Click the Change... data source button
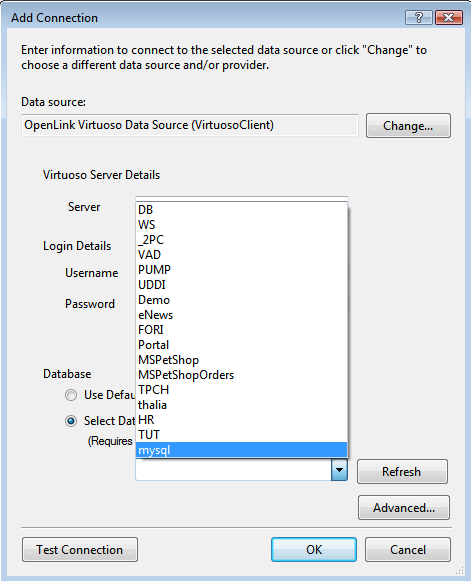Image resolution: width=471 pixels, height=581 pixels. [x=408, y=126]
